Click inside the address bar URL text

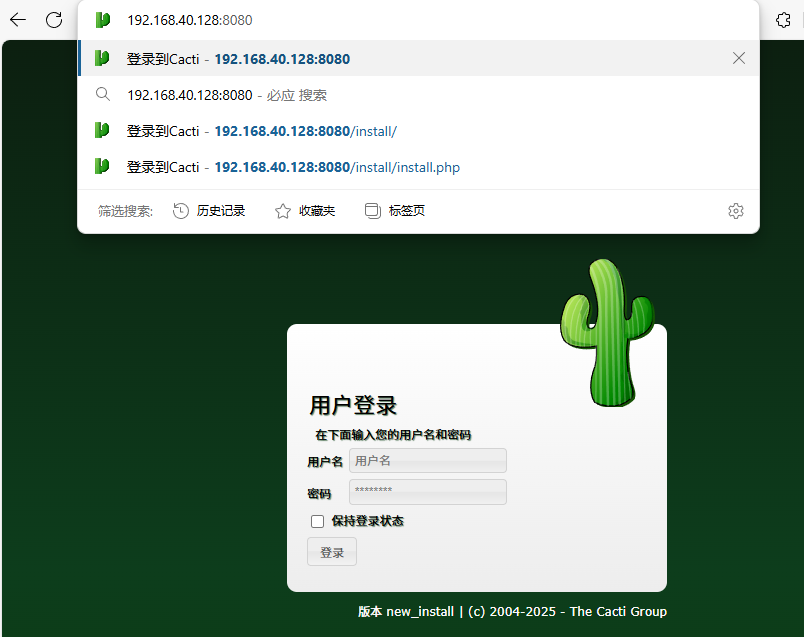[x=190, y=20]
